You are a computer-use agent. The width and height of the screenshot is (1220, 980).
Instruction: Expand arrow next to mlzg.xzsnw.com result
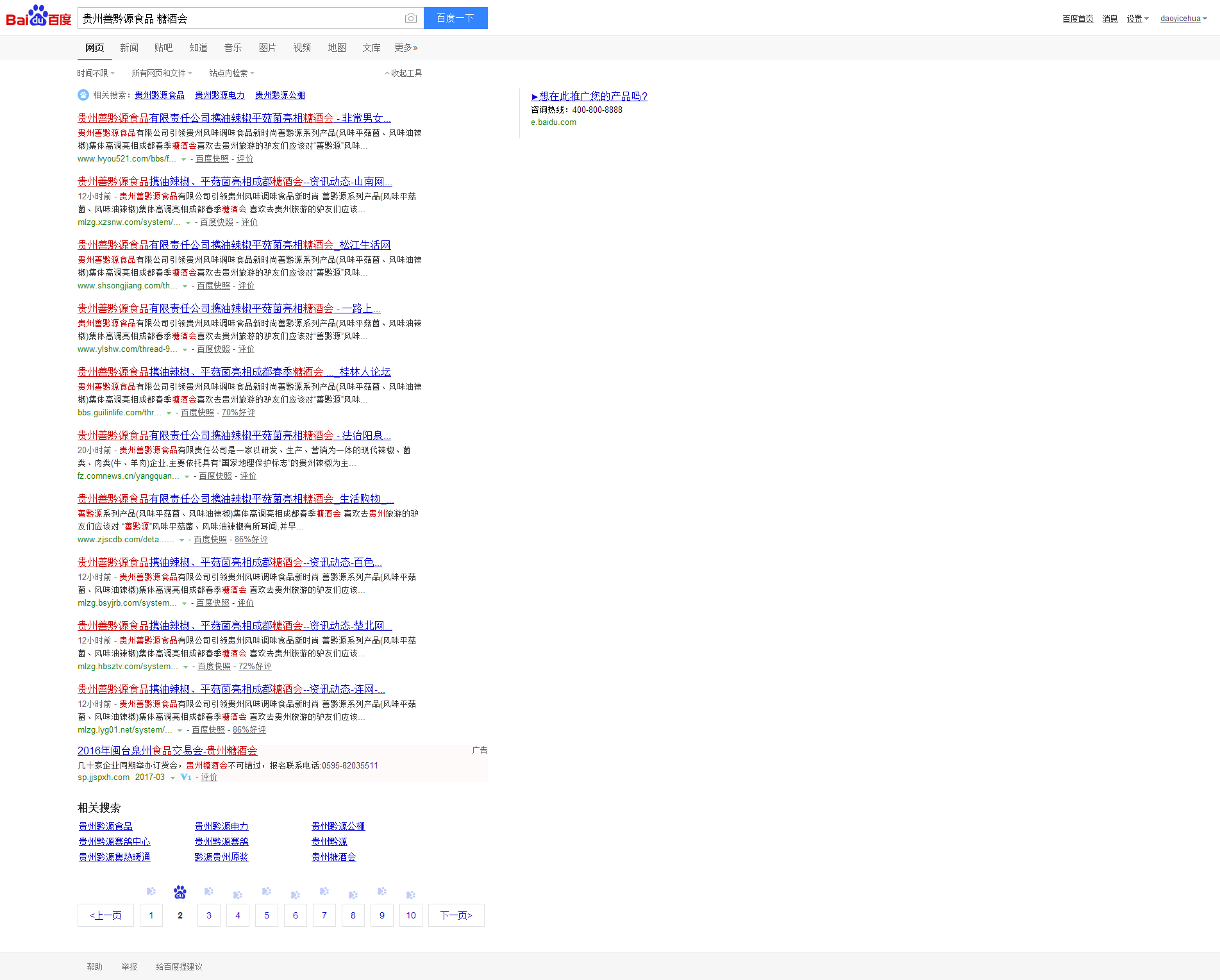pos(188,223)
